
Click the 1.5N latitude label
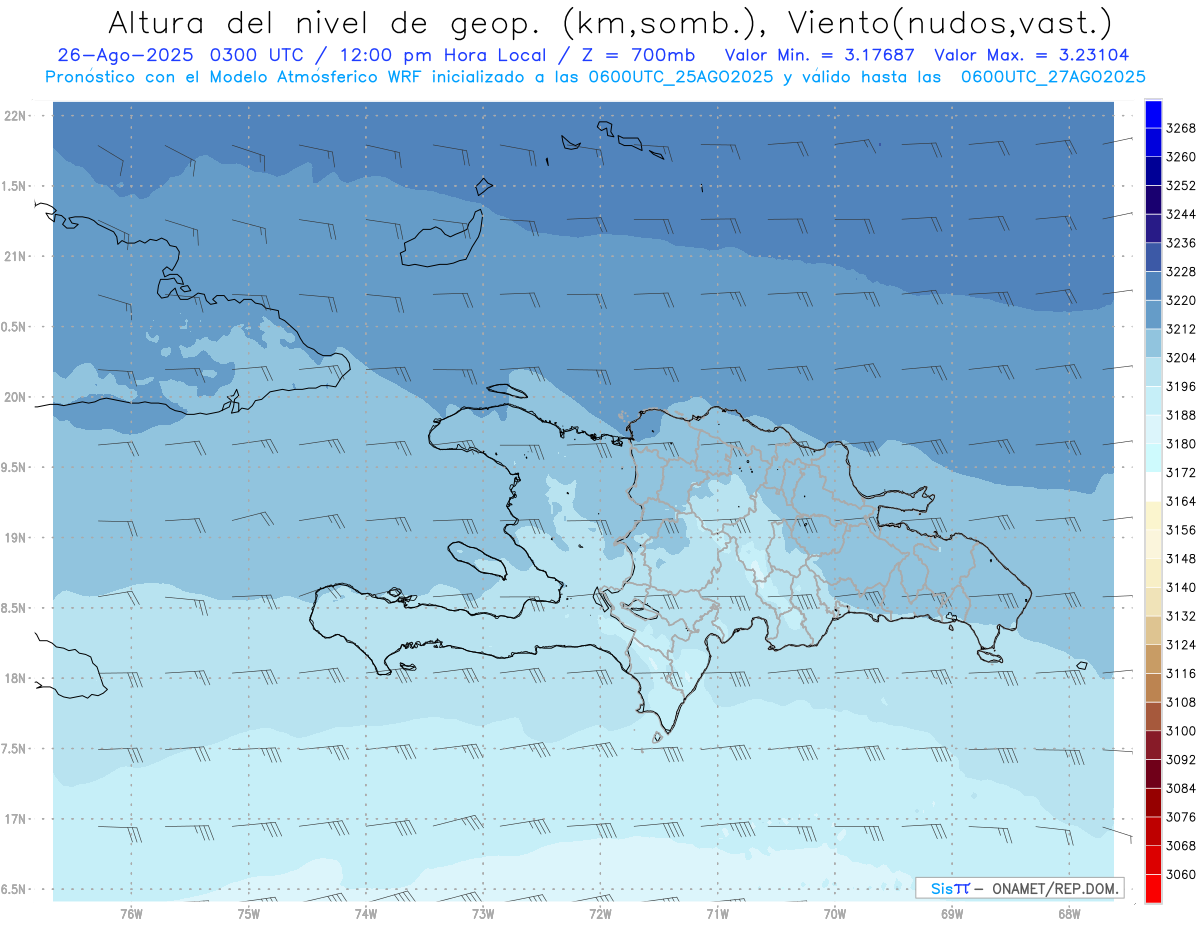14,186
